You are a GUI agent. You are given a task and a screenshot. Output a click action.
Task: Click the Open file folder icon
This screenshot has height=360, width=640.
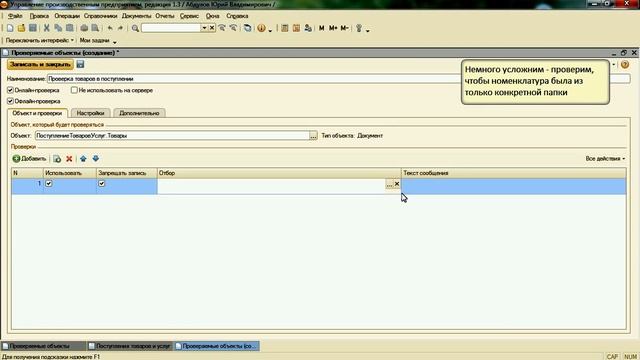click(x=21, y=28)
